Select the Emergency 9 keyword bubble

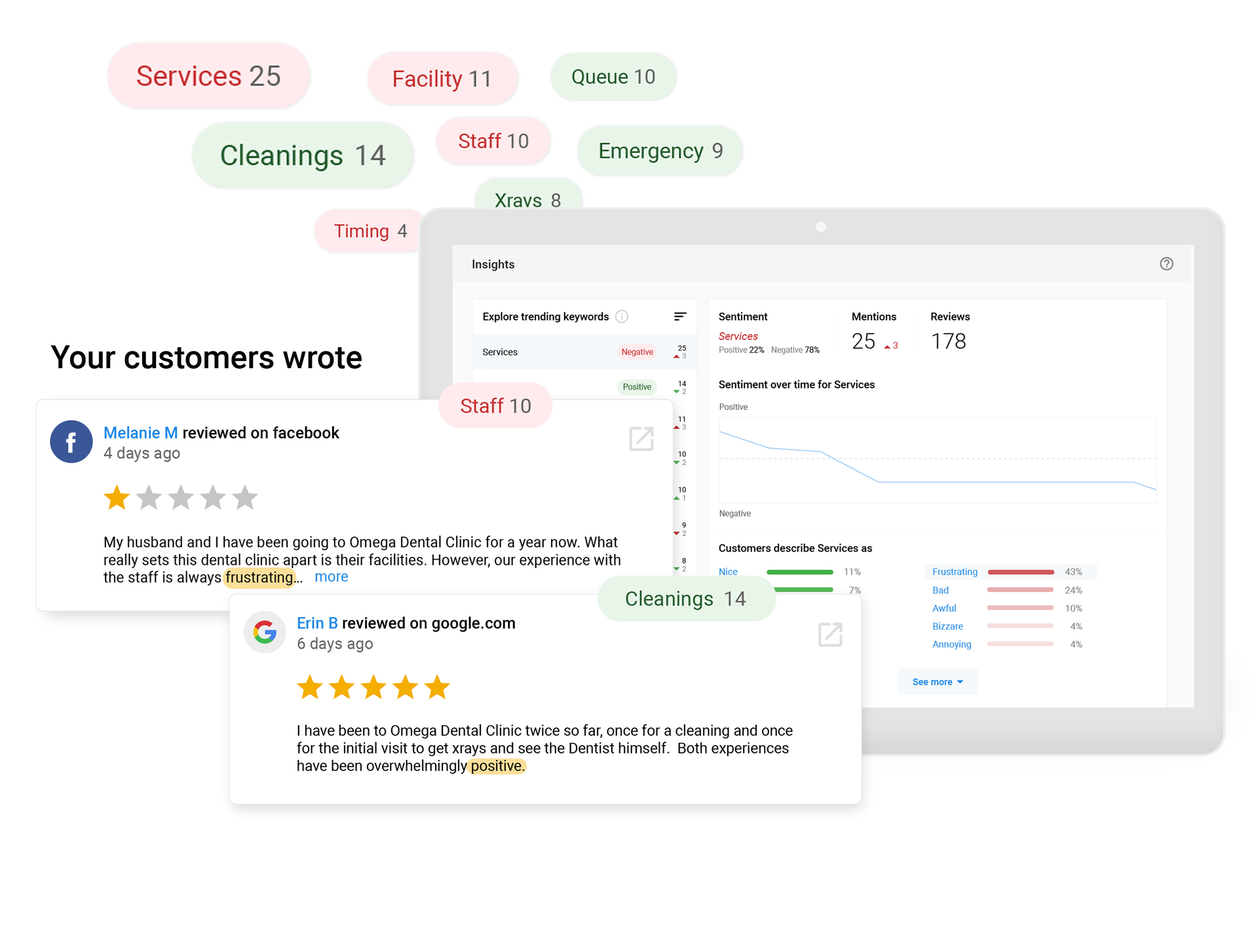[x=660, y=151]
